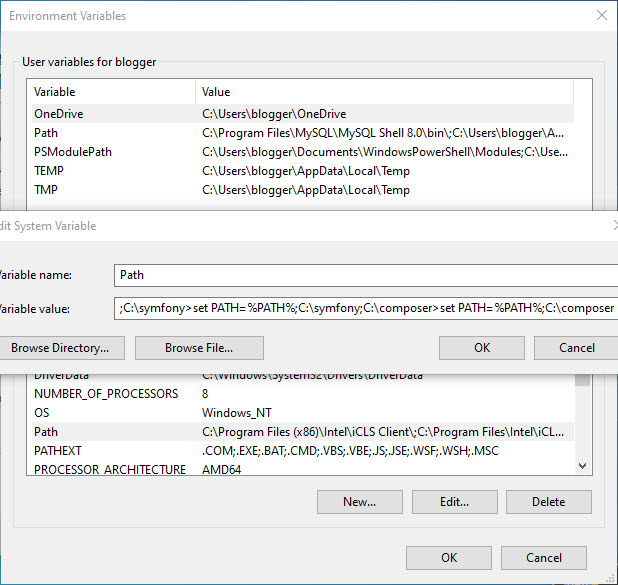The image size is (618, 585).
Task: Click New to add system variable
Action: (359, 502)
